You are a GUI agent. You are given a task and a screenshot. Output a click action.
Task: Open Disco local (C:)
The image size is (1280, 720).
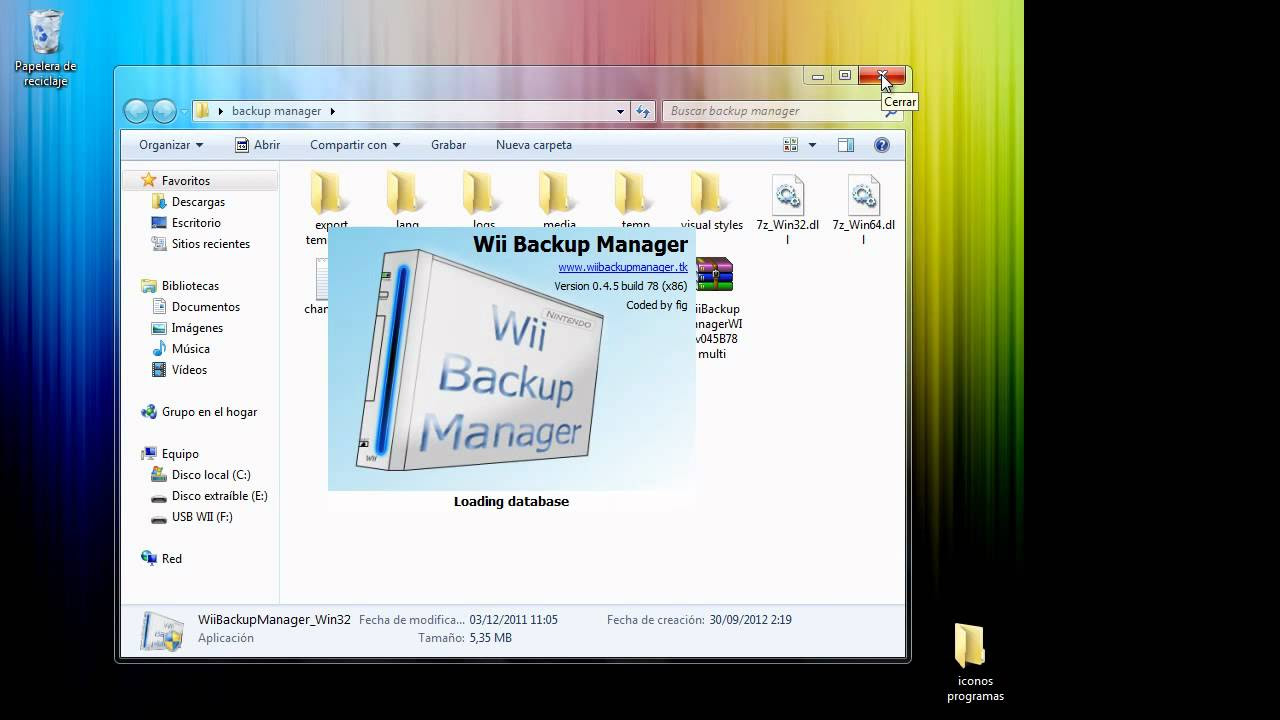(x=211, y=475)
